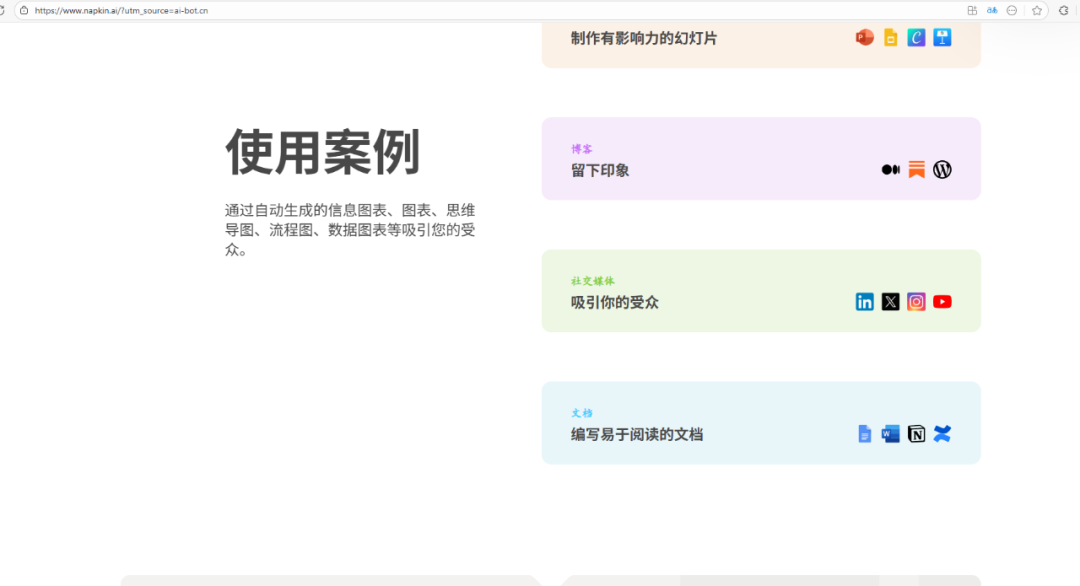Select the Canva icon

pyautogui.click(x=916, y=38)
